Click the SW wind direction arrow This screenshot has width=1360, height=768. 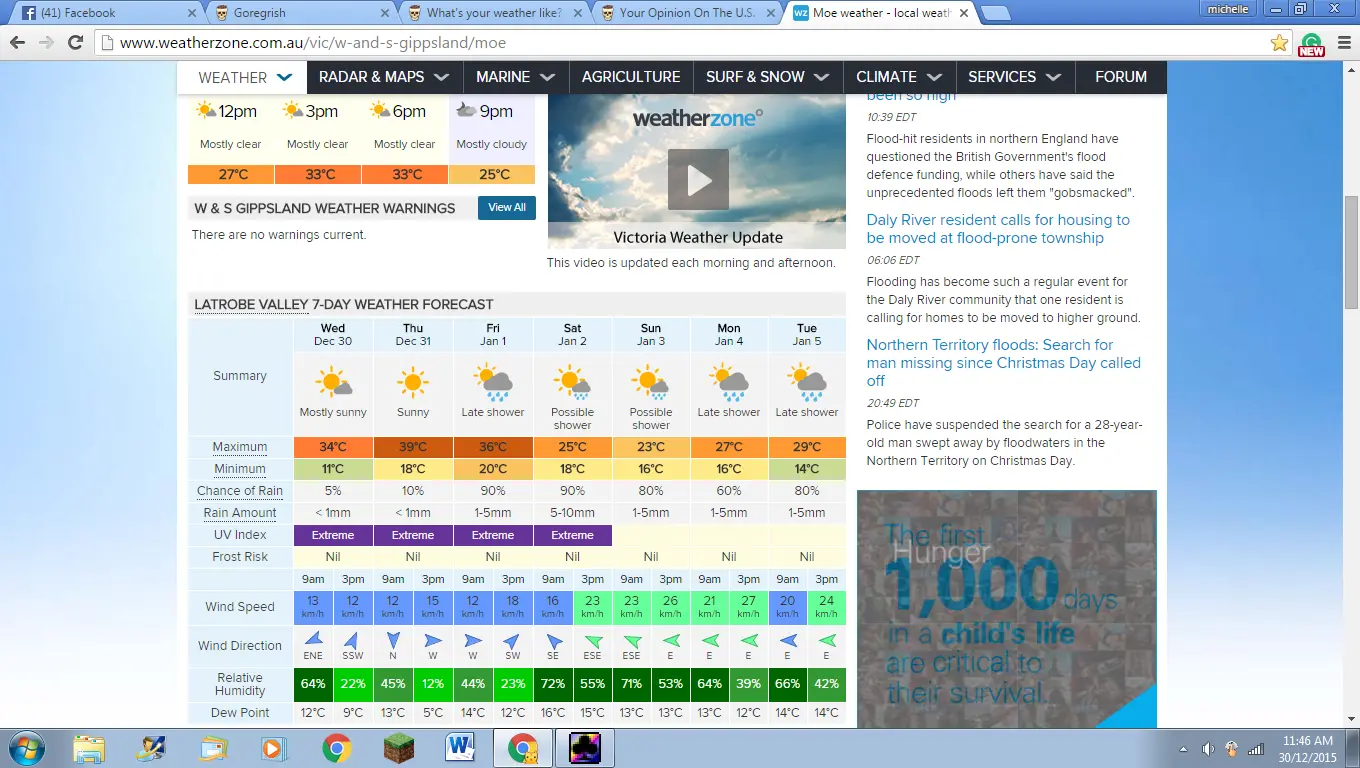[x=513, y=639]
